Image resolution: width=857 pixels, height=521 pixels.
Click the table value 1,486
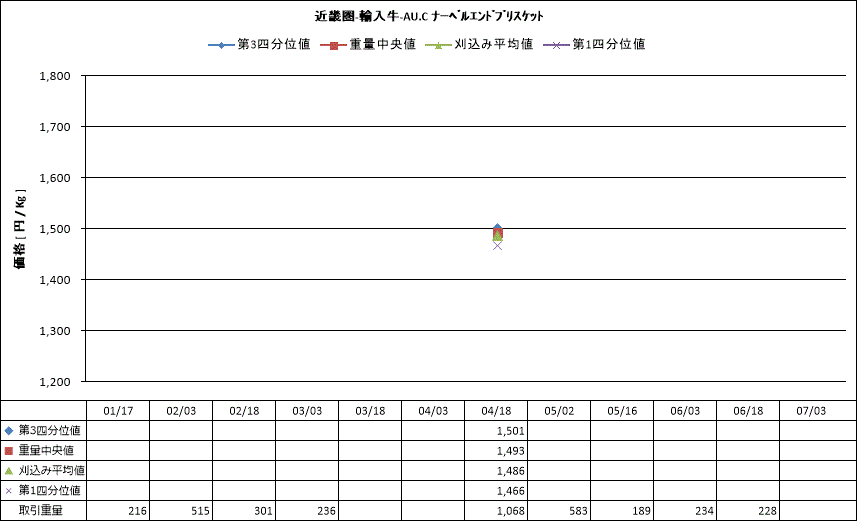coord(510,471)
